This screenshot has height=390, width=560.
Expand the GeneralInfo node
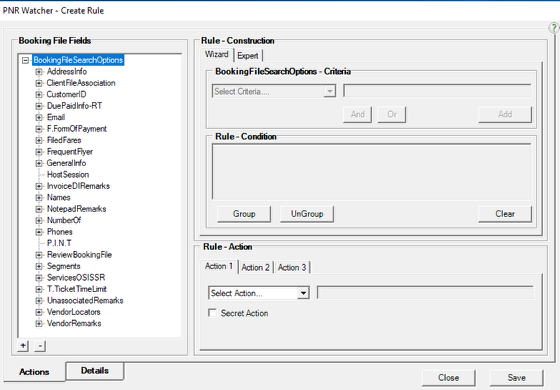(39, 163)
